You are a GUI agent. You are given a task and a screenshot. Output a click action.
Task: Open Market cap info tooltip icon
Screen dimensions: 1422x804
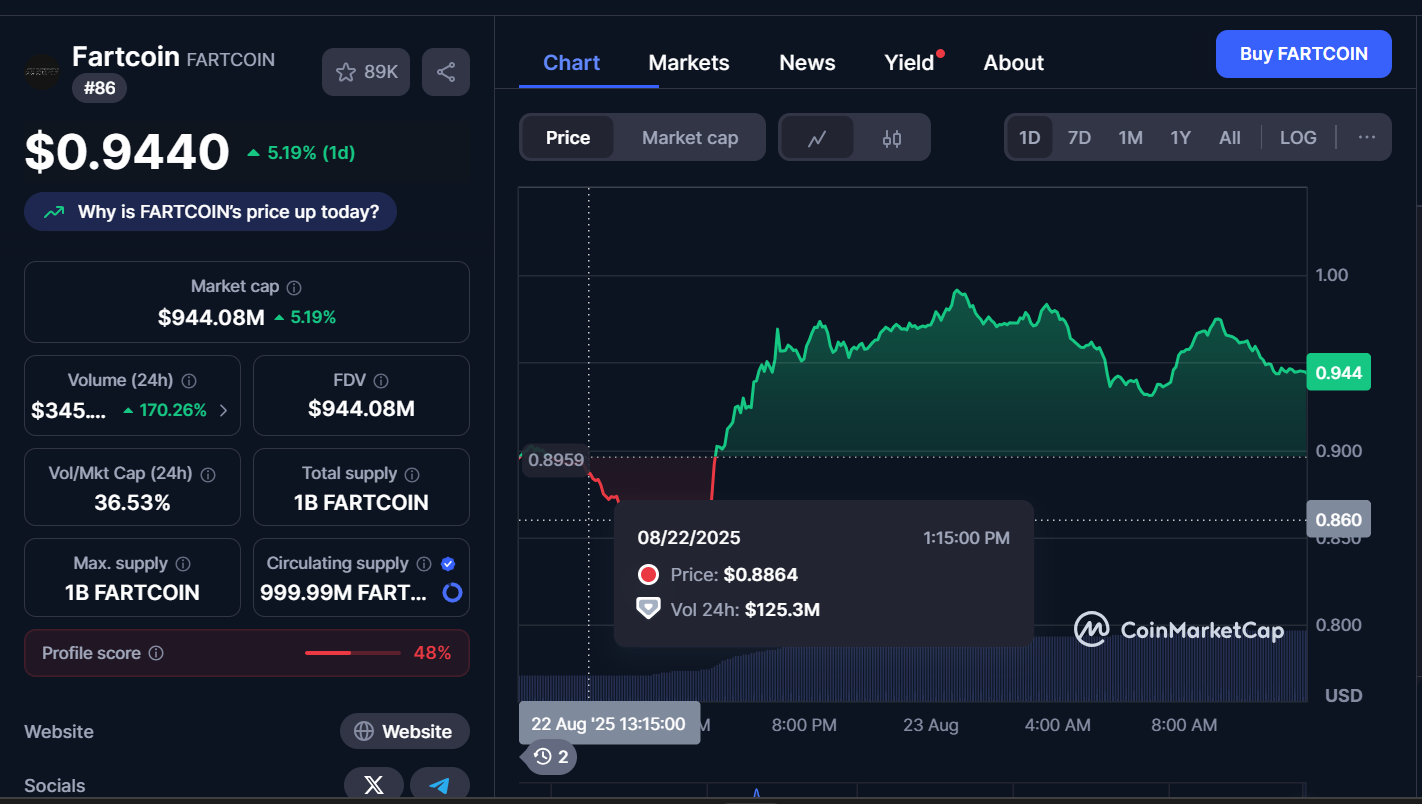[x=294, y=287]
